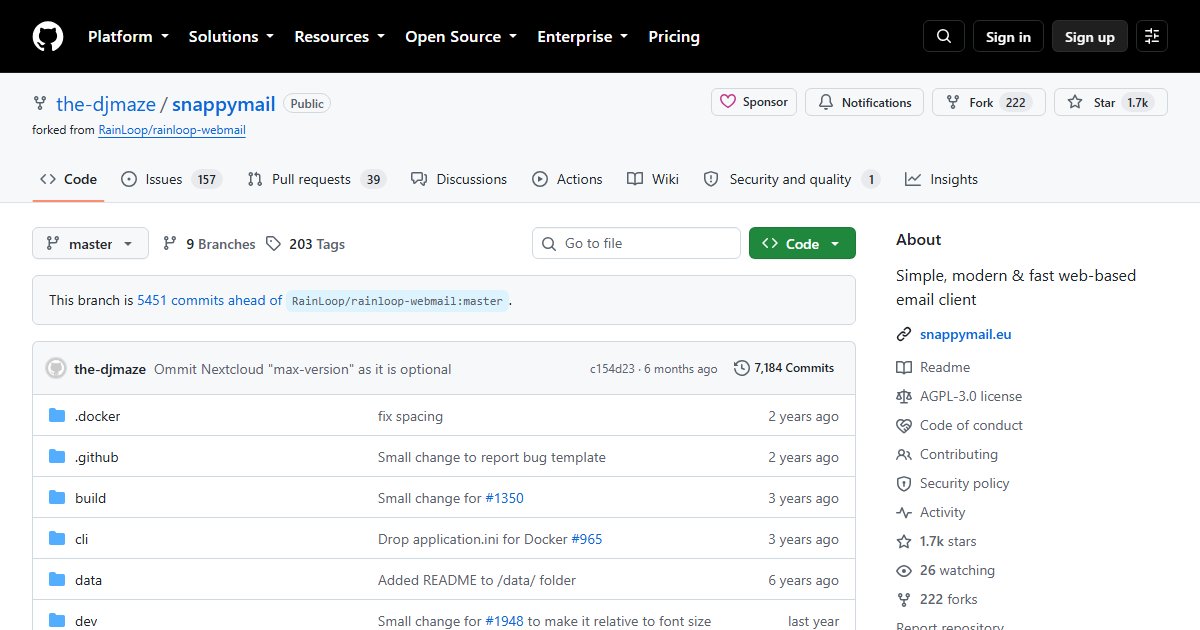Click the .github folder icon
1200x630 pixels.
(x=57, y=457)
